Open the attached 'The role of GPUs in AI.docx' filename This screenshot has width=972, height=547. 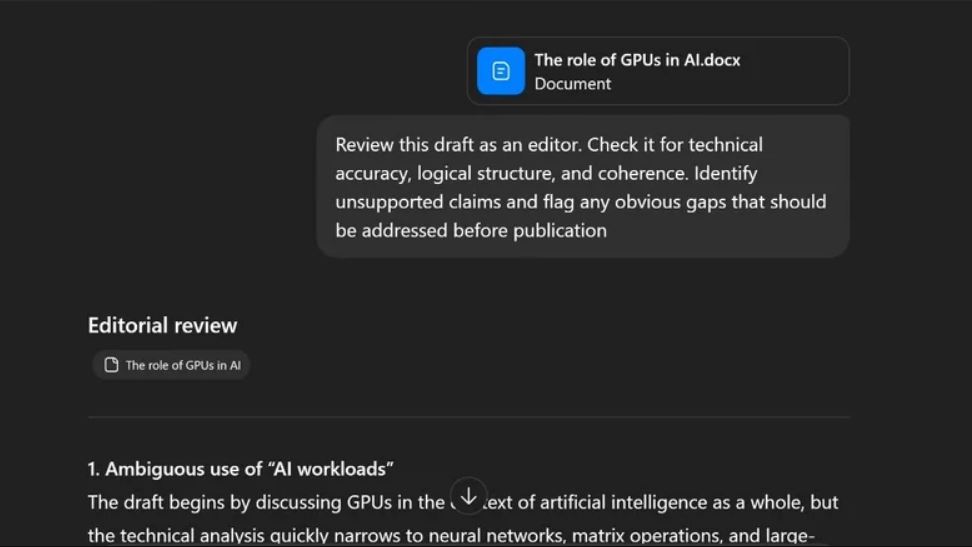click(637, 60)
